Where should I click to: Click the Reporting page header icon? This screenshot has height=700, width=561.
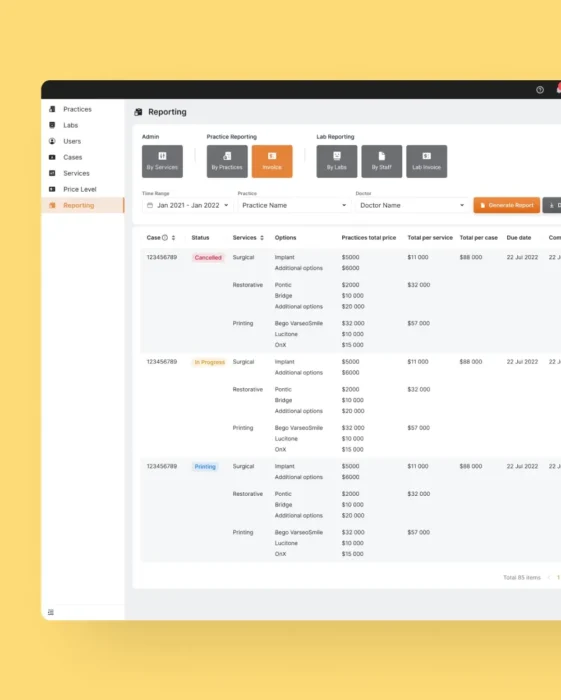[138, 112]
